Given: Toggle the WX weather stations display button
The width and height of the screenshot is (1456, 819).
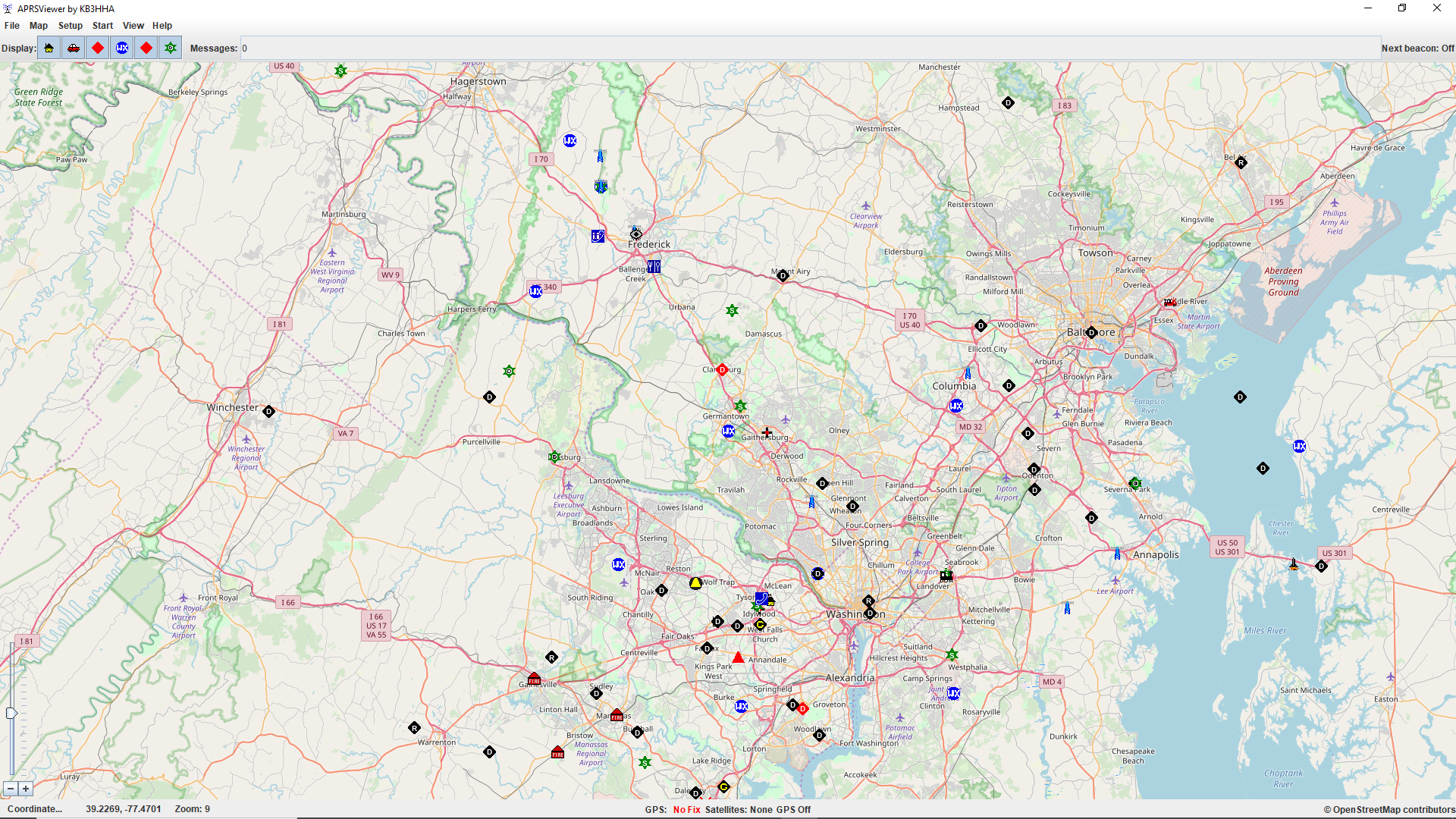Looking at the screenshot, I should coord(122,48).
